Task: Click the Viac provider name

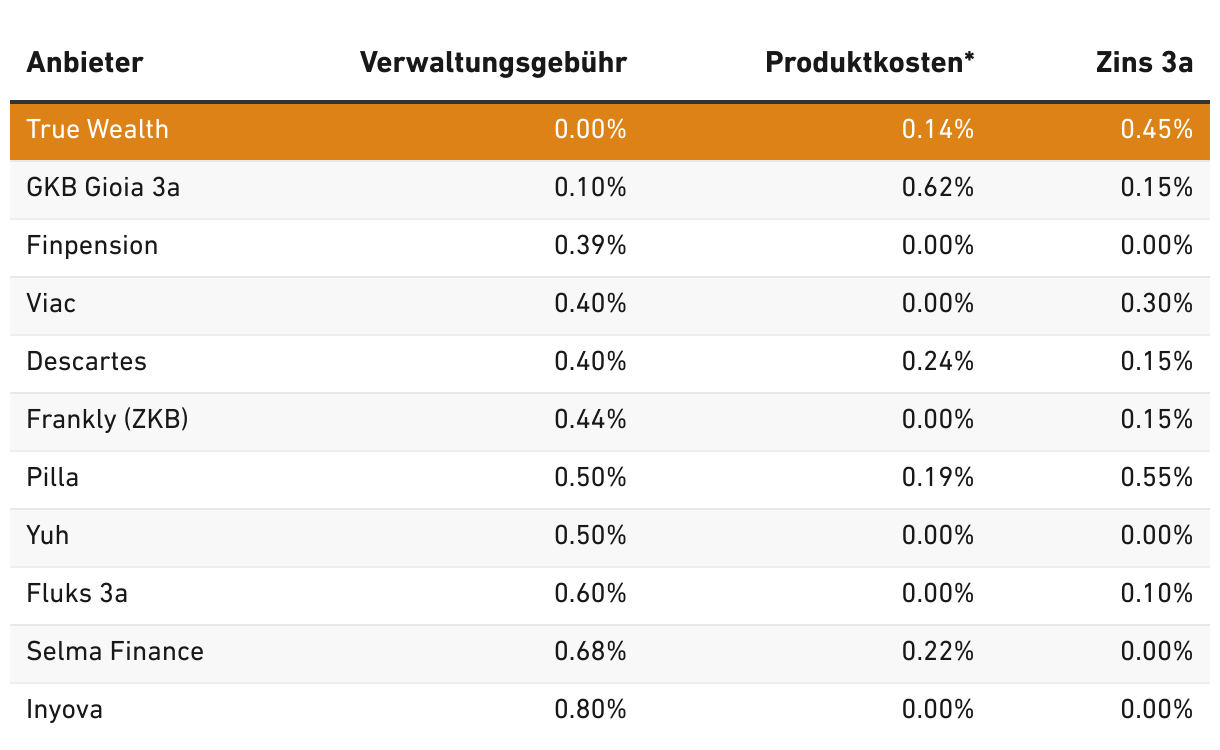Action: (51, 303)
